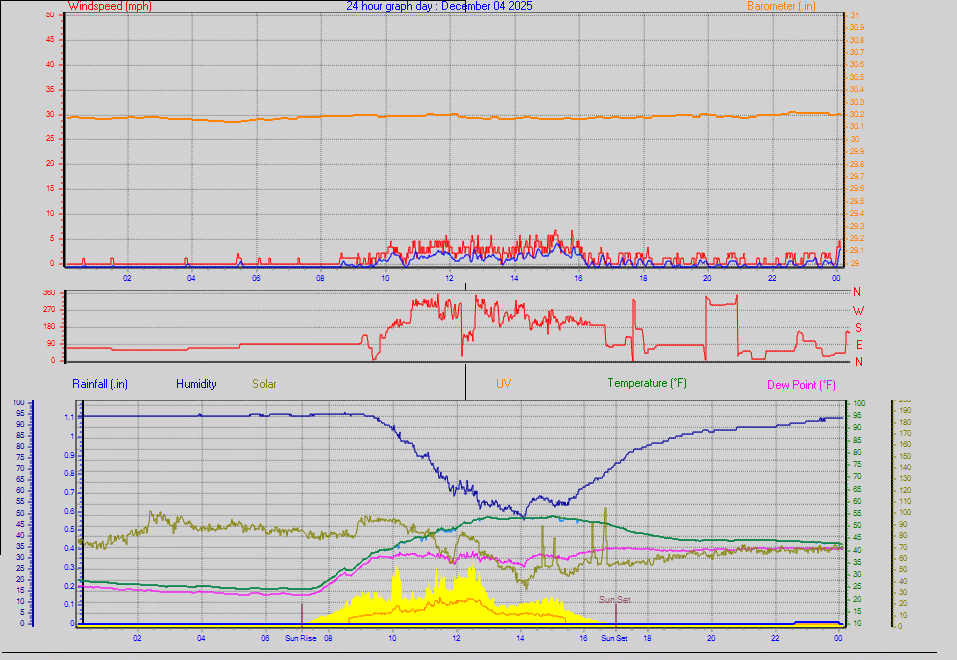The height and width of the screenshot is (660, 957).
Task: Click the Humidity legend label
Action: (x=196, y=383)
